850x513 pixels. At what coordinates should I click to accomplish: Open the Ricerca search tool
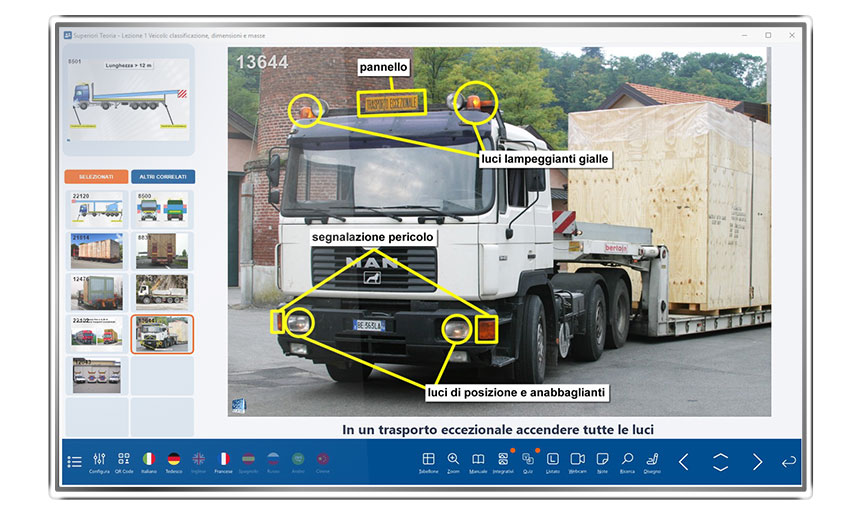tap(627, 460)
